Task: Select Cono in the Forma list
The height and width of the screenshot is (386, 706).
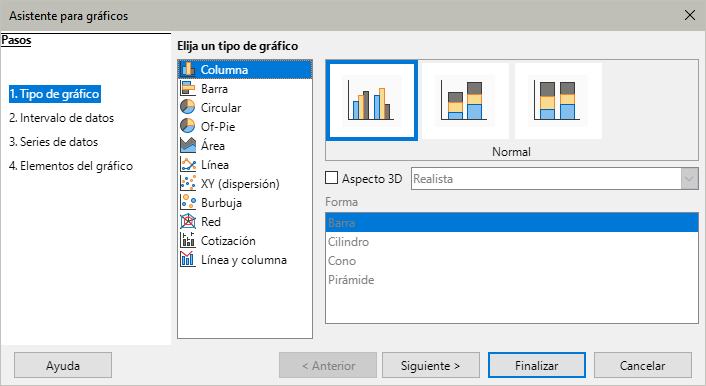Action: pos(512,261)
